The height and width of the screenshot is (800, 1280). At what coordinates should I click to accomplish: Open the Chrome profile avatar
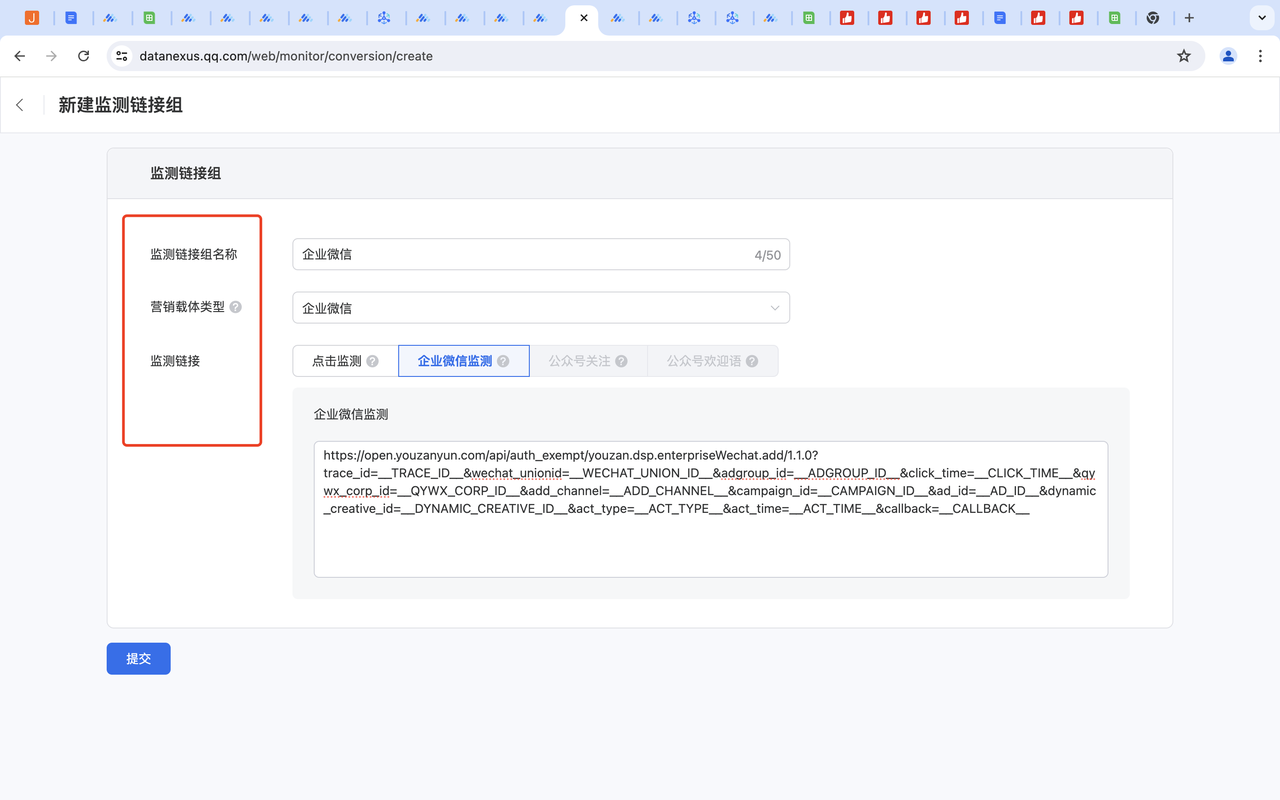pos(1228,56)
